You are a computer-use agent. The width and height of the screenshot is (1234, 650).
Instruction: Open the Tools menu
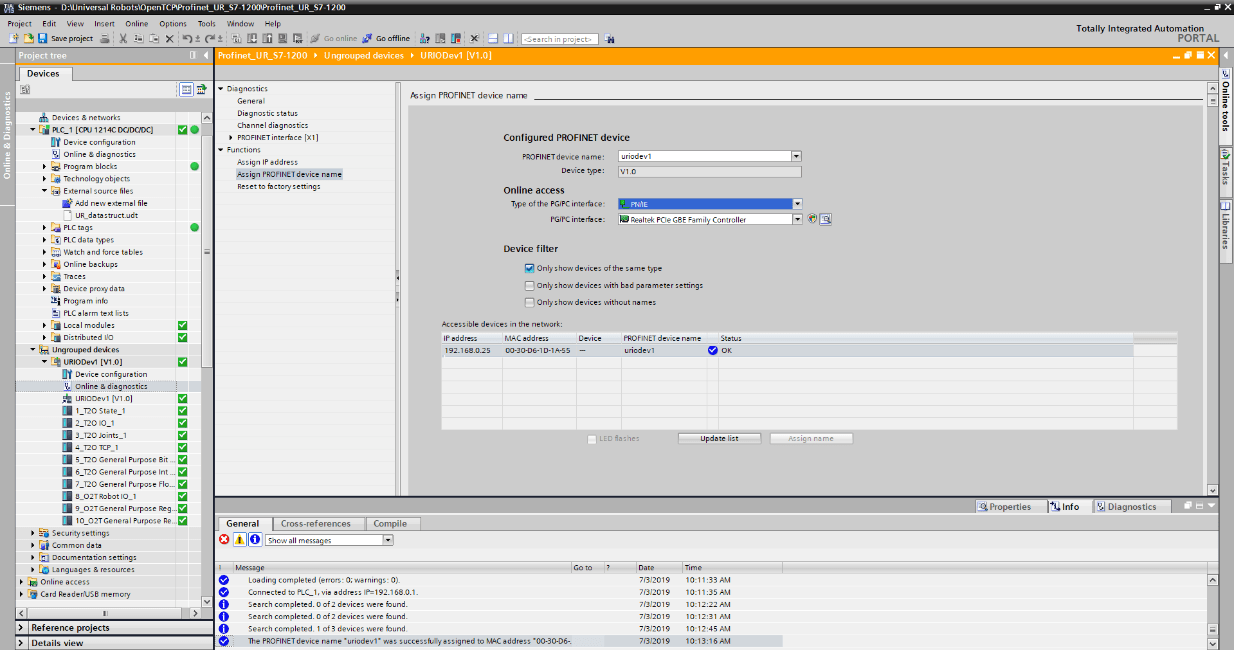[206, 23]
